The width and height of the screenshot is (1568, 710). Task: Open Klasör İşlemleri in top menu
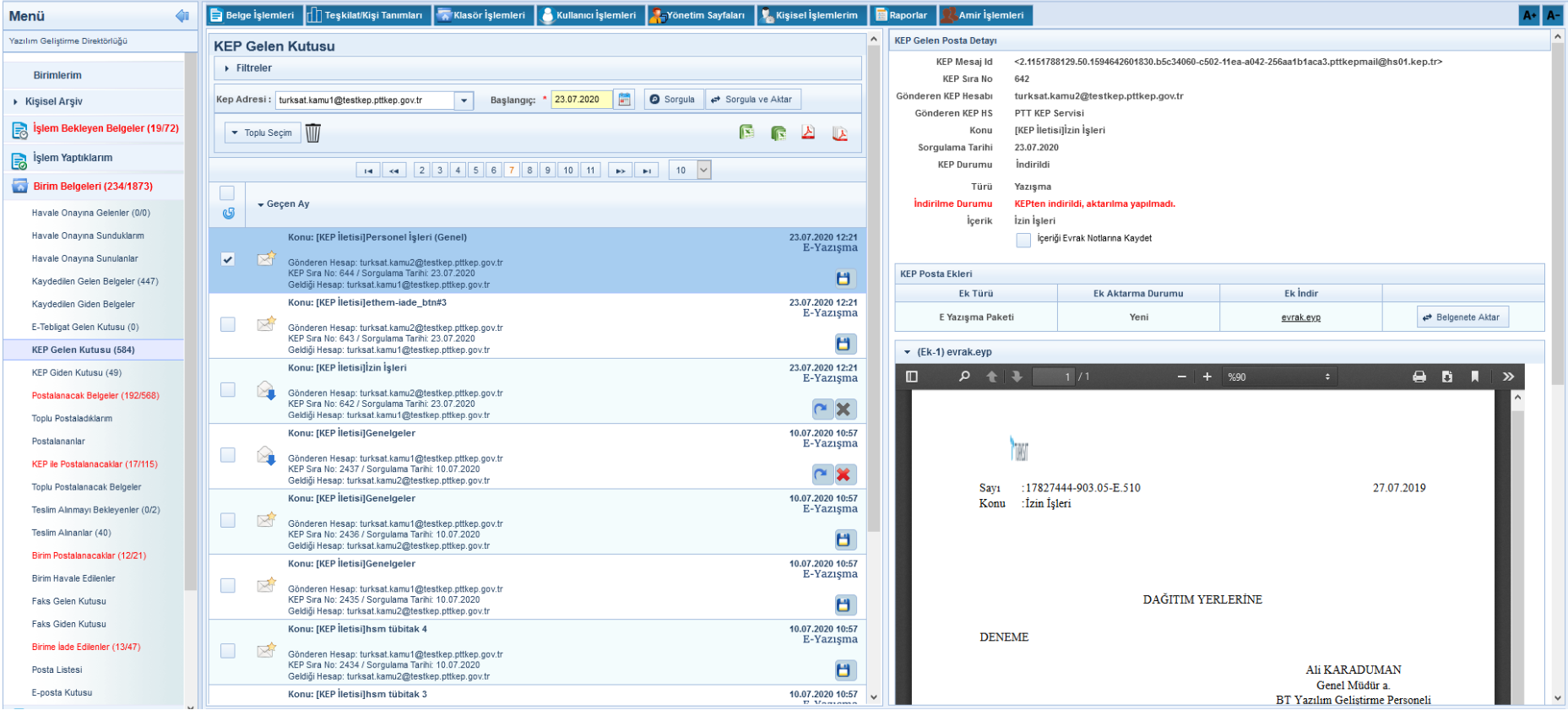[x=482, y=15]
